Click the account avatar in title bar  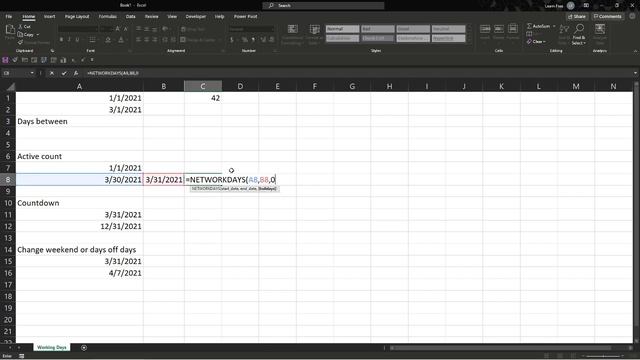click(x=571, y=5)
